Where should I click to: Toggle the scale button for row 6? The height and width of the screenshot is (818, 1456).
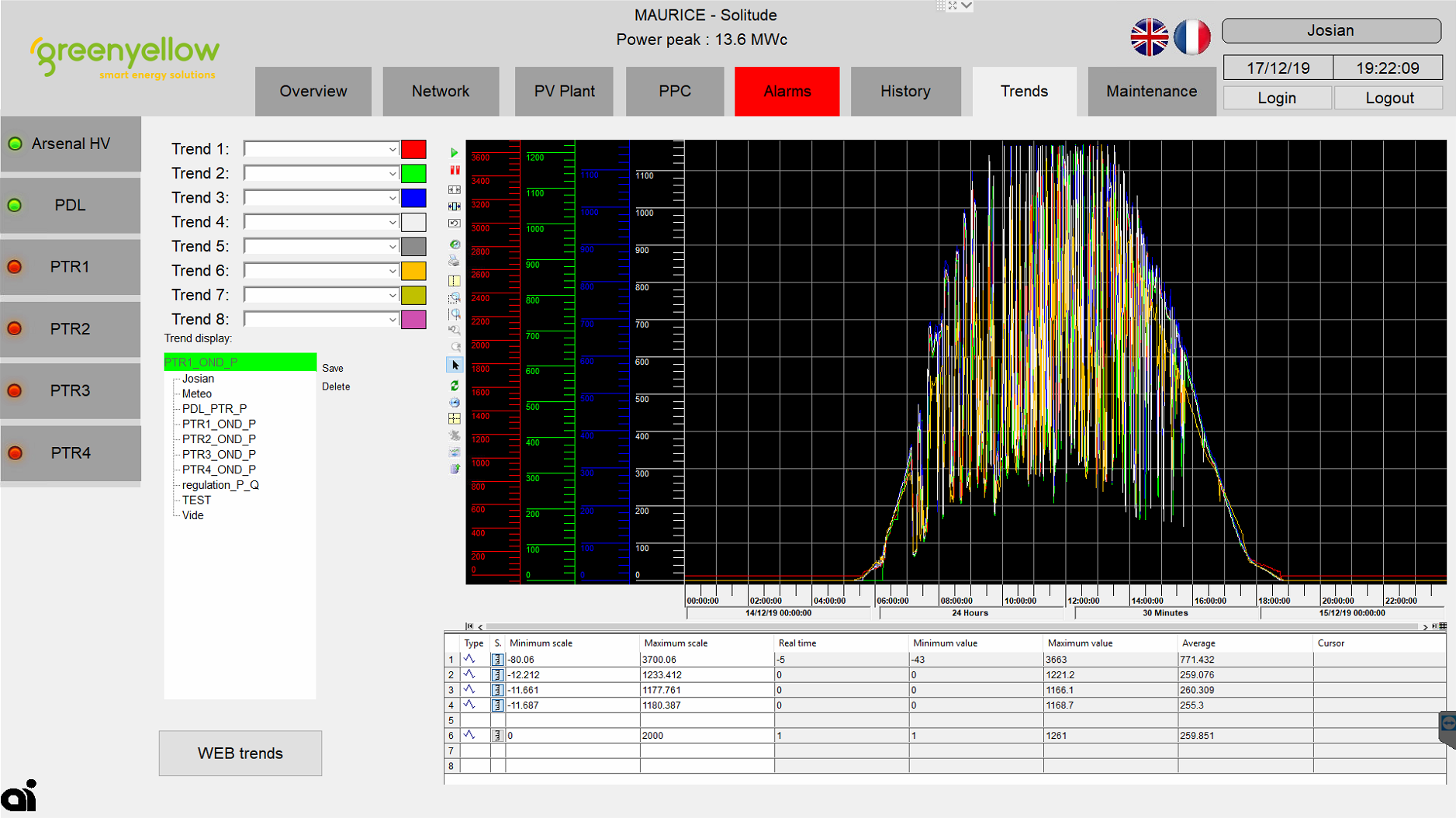[x=497, y=735]
